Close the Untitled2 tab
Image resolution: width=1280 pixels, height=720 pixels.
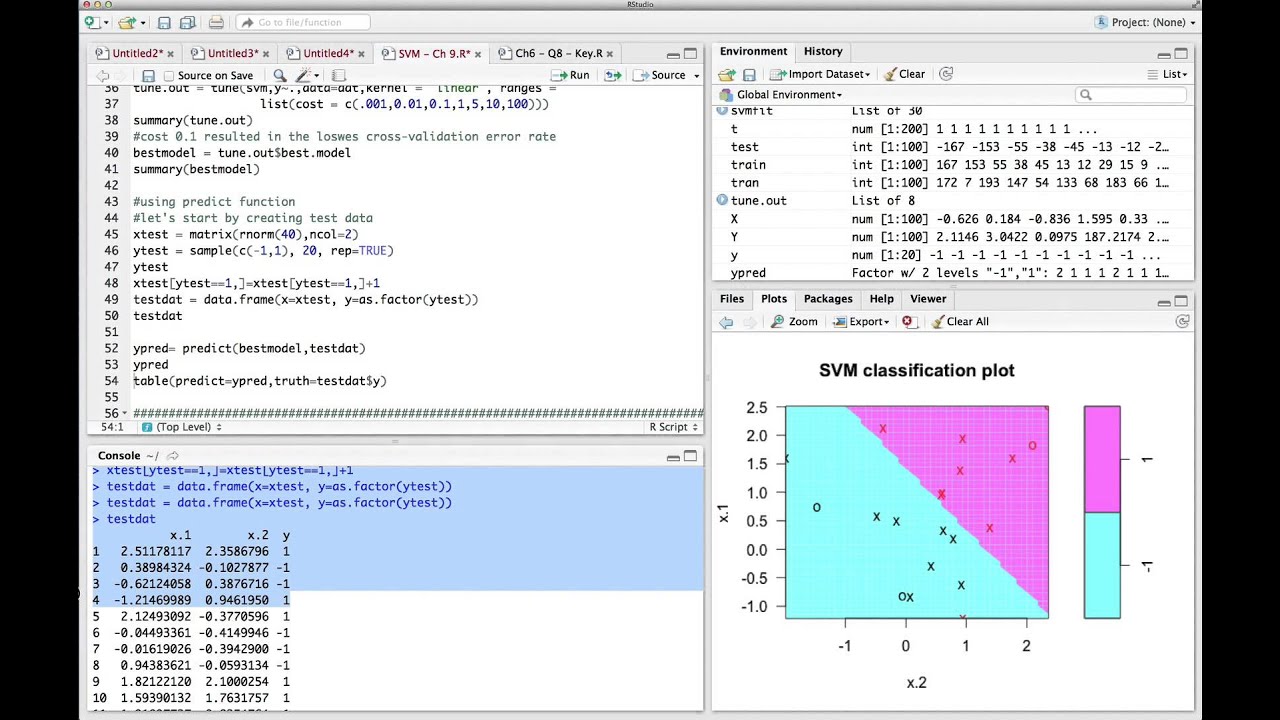(x=170, y=54)
